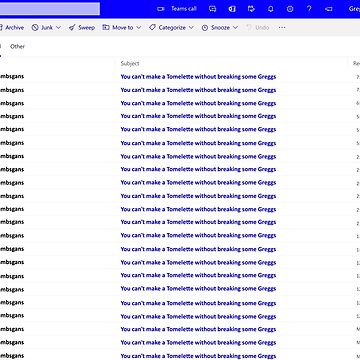Screen dimensions: 360x360
Task: Start a Teams call
Action: (177, 9)
